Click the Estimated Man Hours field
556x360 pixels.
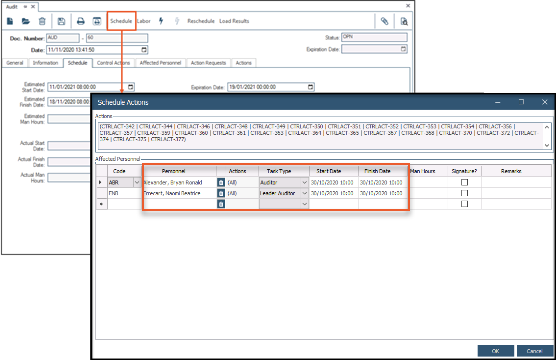(x=69, y=119)
